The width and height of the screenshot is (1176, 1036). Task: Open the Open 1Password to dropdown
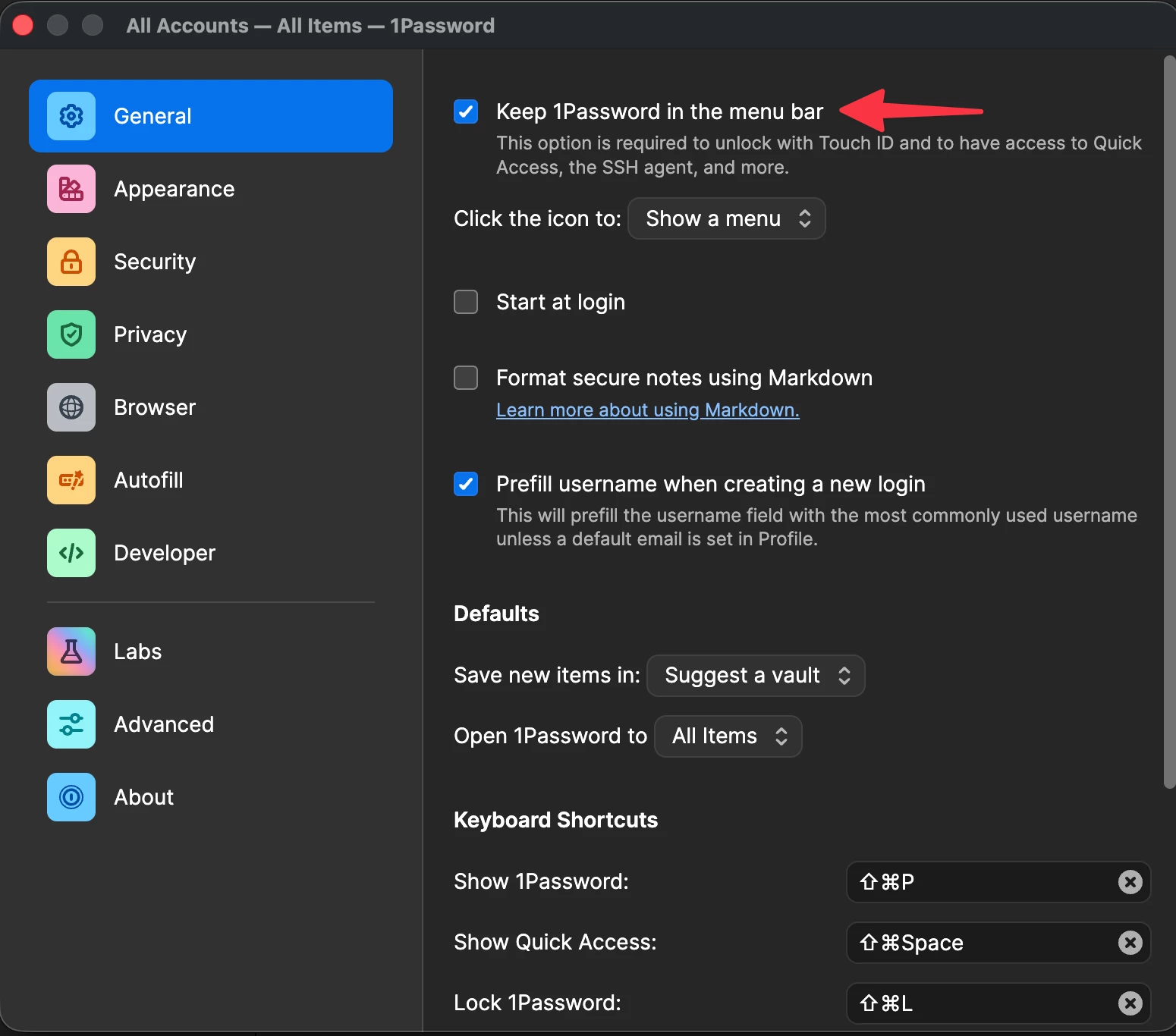pyautogui.click(x=728, y=736)
